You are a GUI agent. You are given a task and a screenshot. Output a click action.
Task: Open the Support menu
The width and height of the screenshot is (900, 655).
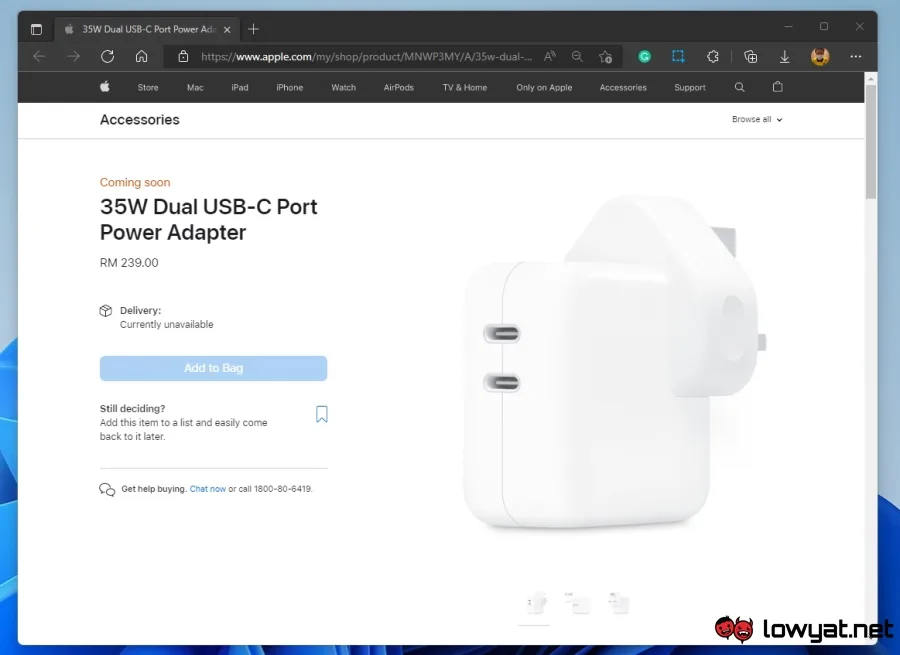pos(689,87)
